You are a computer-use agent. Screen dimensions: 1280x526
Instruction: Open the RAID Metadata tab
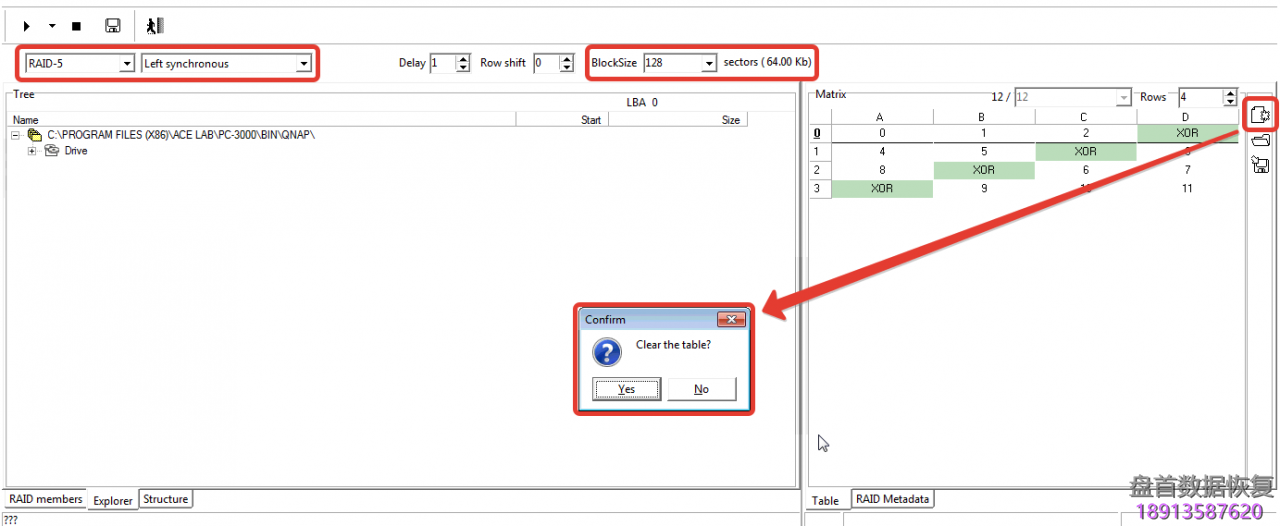coord(892,499)
